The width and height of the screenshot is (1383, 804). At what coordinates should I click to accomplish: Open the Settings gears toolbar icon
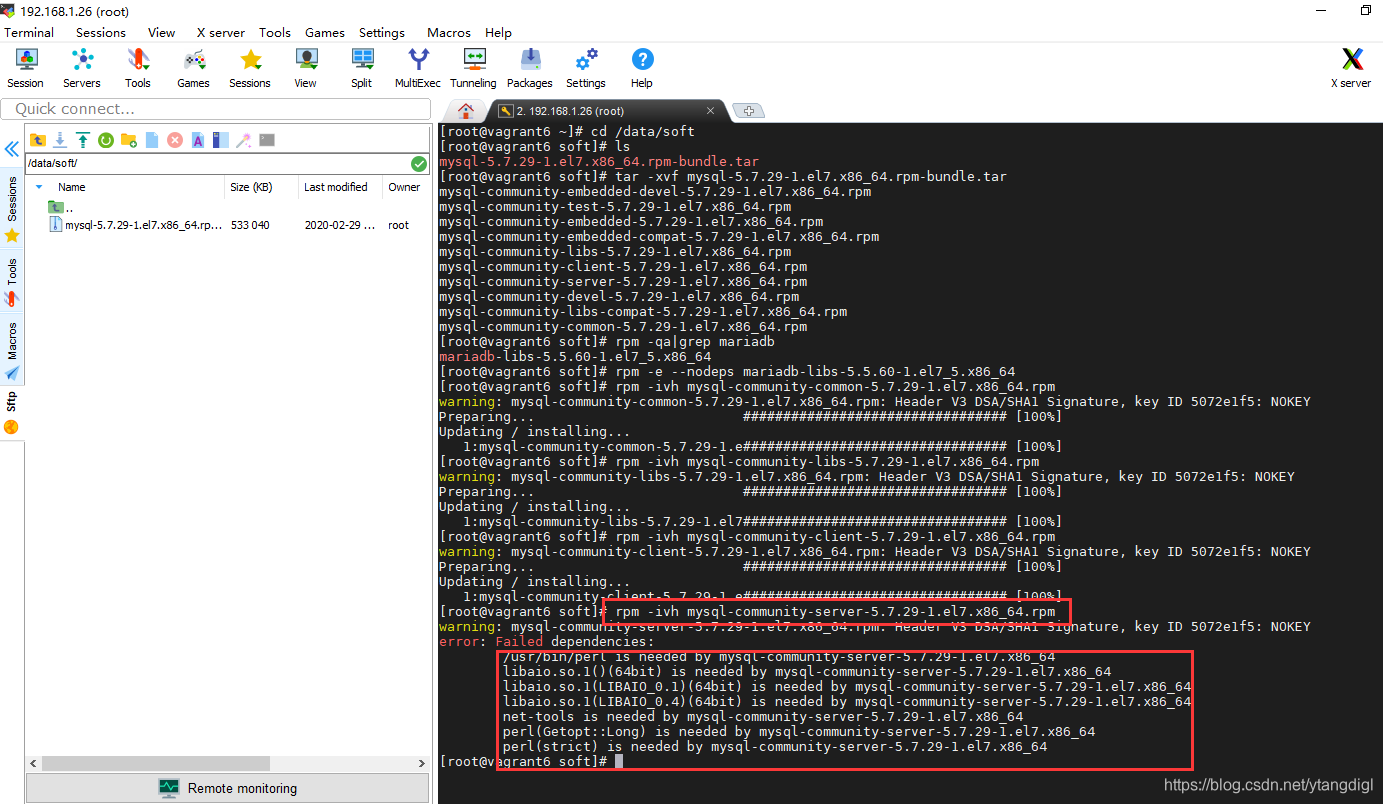pyautogui.click(x=586, y=68)
